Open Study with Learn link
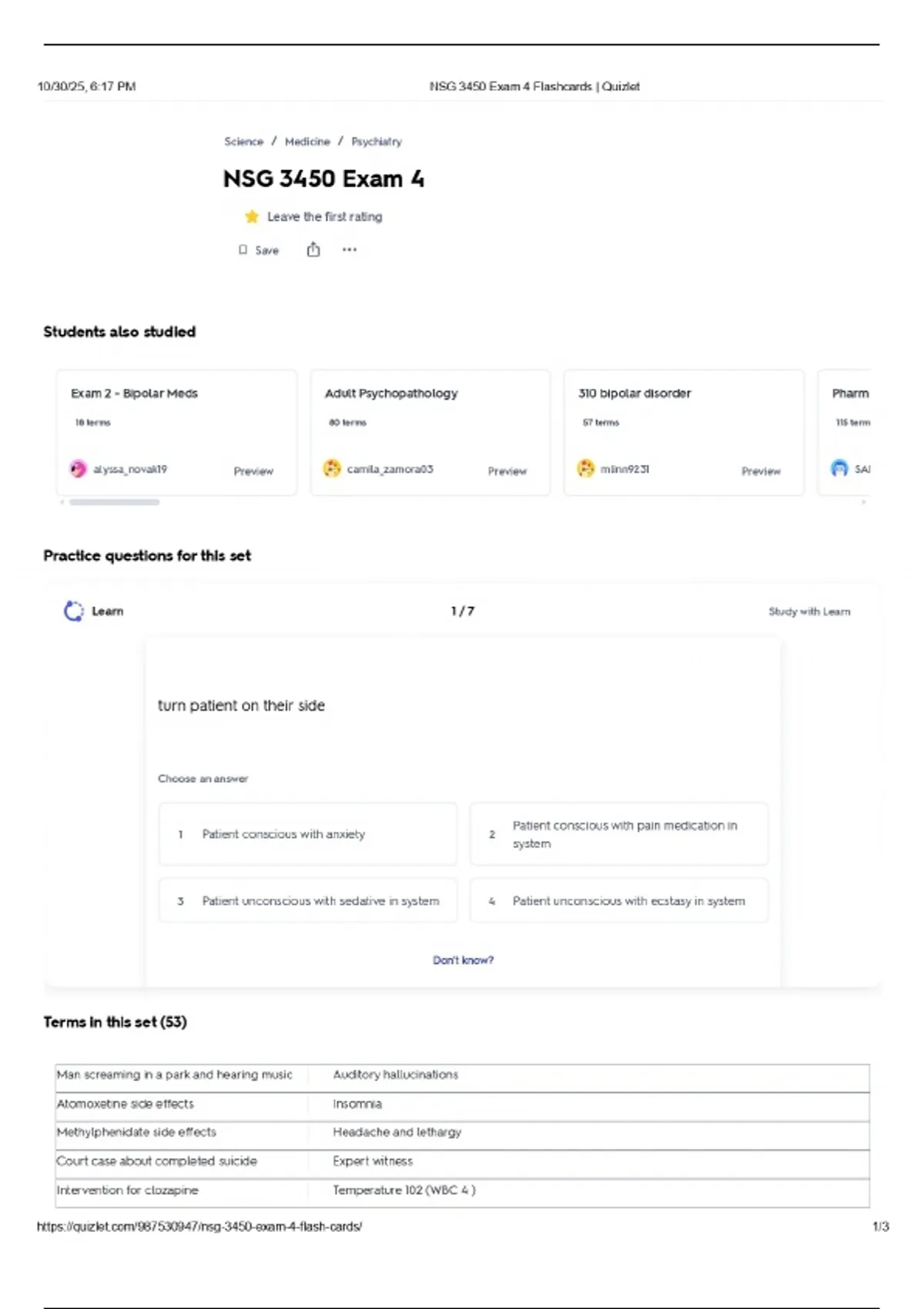924x1309 pixels. point(809,612)
